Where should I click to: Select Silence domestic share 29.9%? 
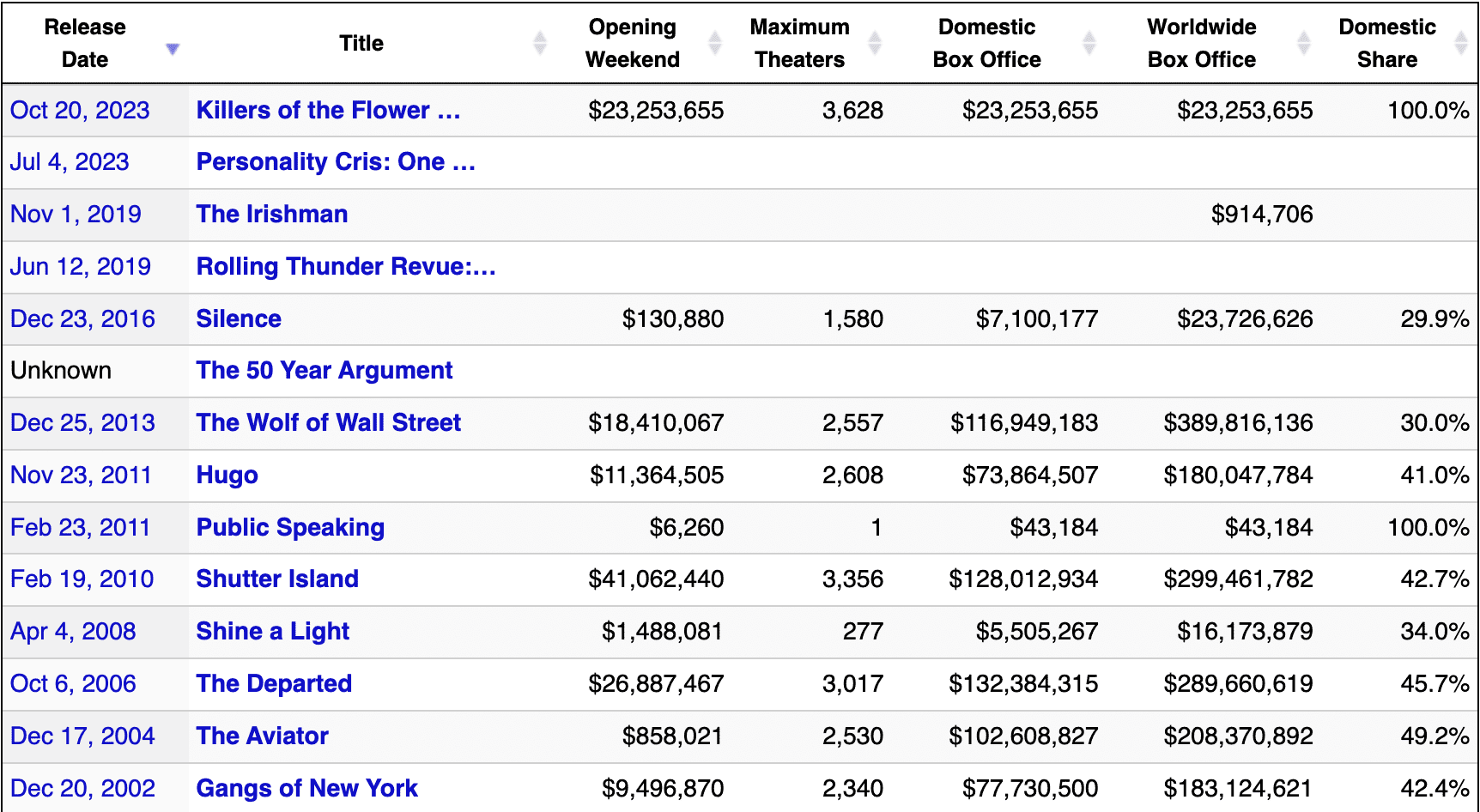tap(1435, 318)
